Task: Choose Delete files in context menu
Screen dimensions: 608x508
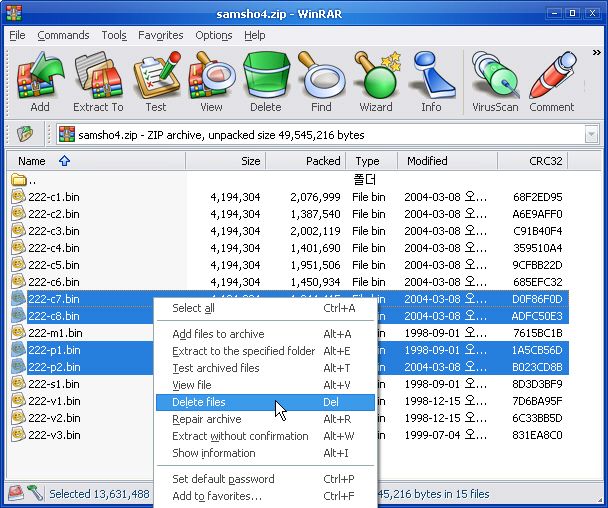Action: point(265,402)
